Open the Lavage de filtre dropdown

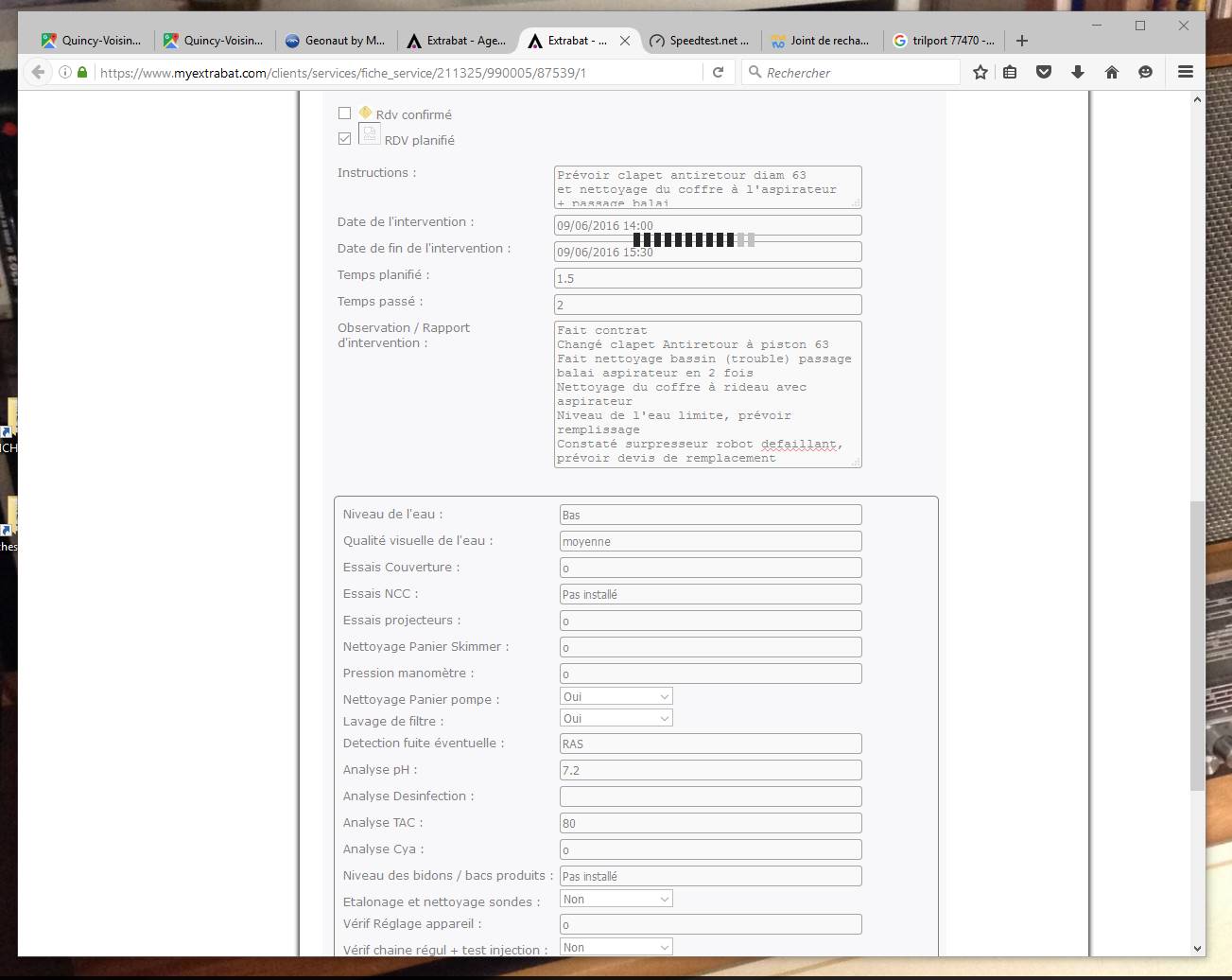click(616, 719)
